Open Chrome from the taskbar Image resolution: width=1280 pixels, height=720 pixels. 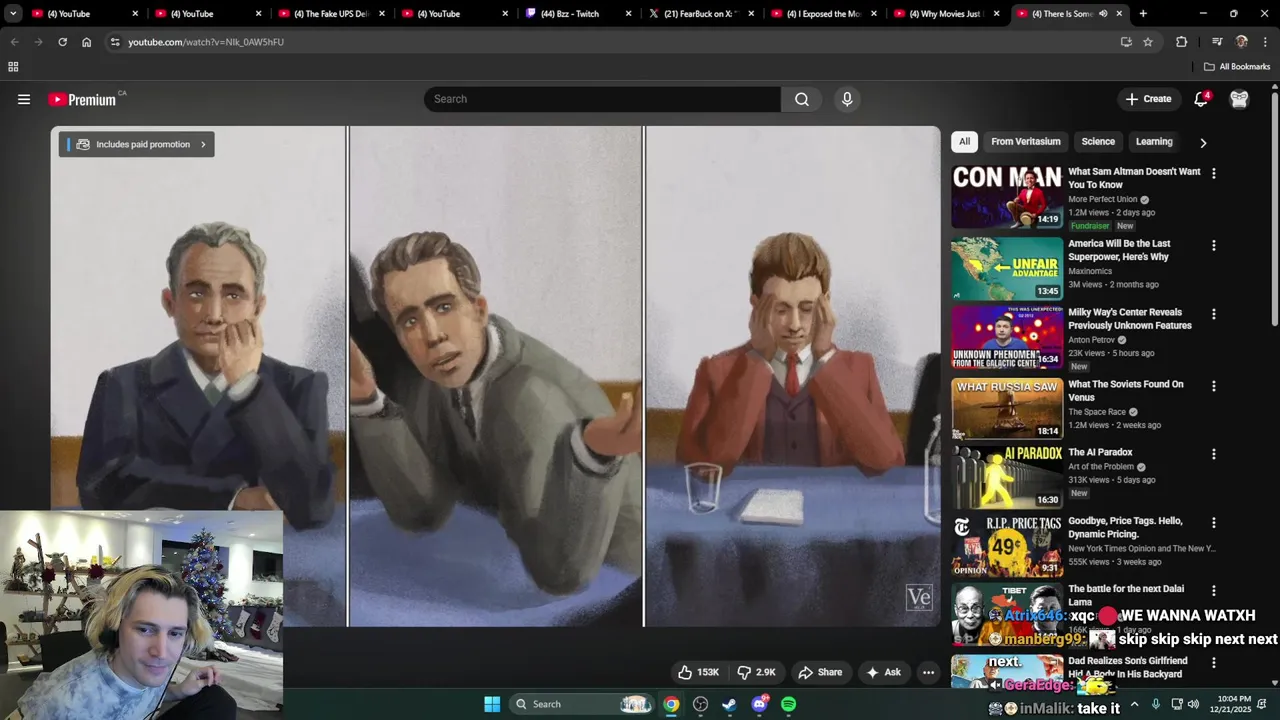[x=671, y=704]
